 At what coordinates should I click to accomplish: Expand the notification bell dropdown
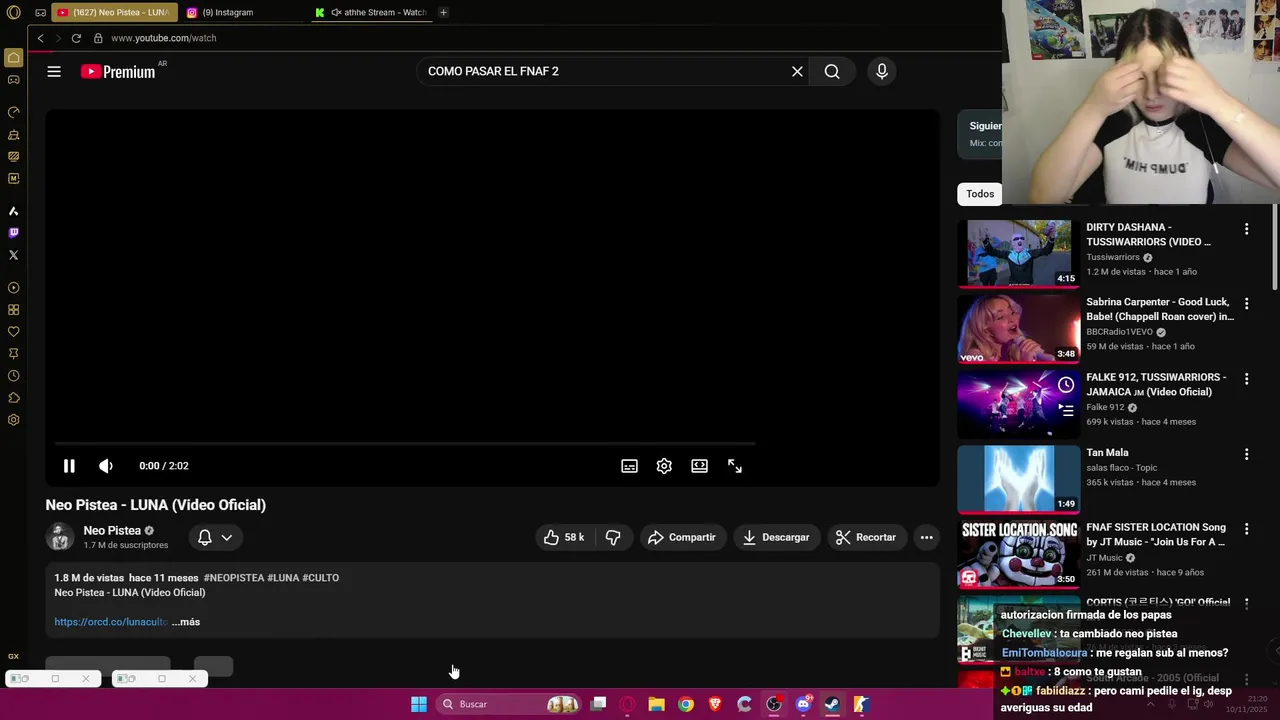point(215,537)
